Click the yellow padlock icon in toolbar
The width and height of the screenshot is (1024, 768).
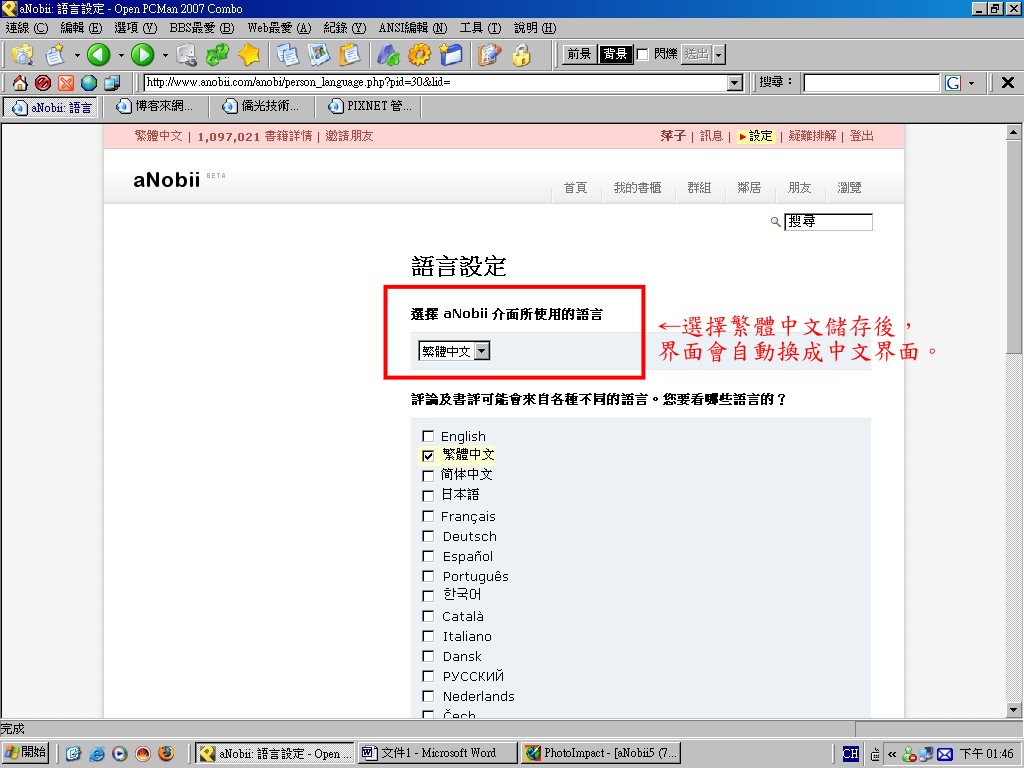click(521, 55)
